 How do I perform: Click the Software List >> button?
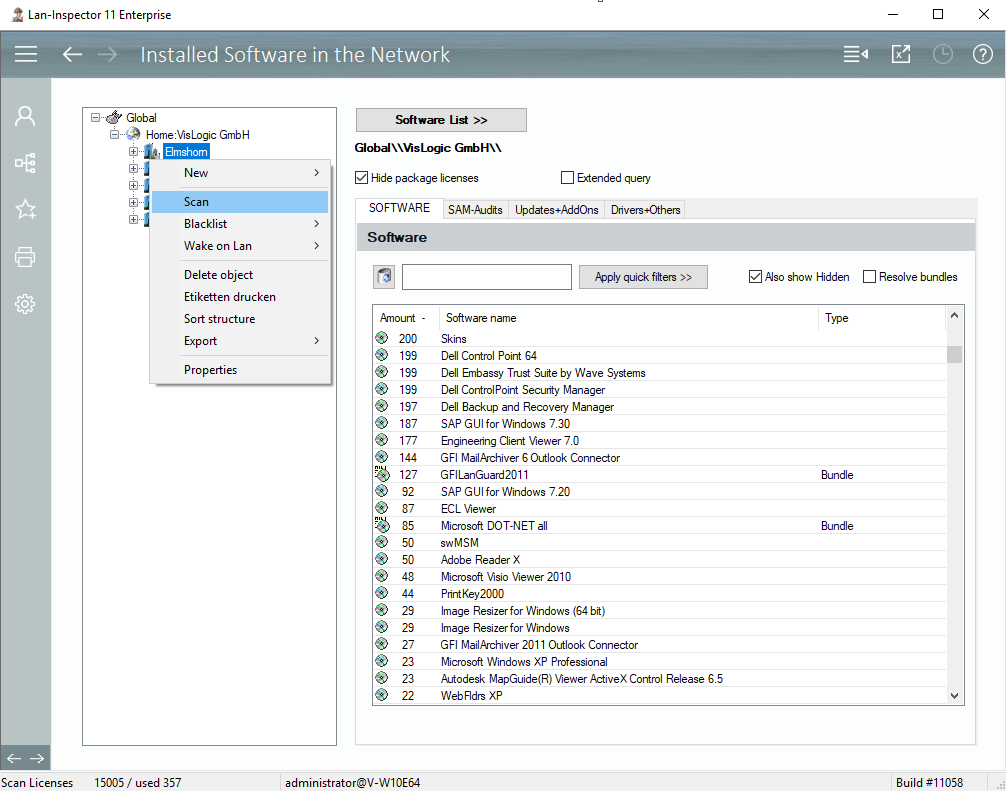pyautogui.click(x=441, y=120)
